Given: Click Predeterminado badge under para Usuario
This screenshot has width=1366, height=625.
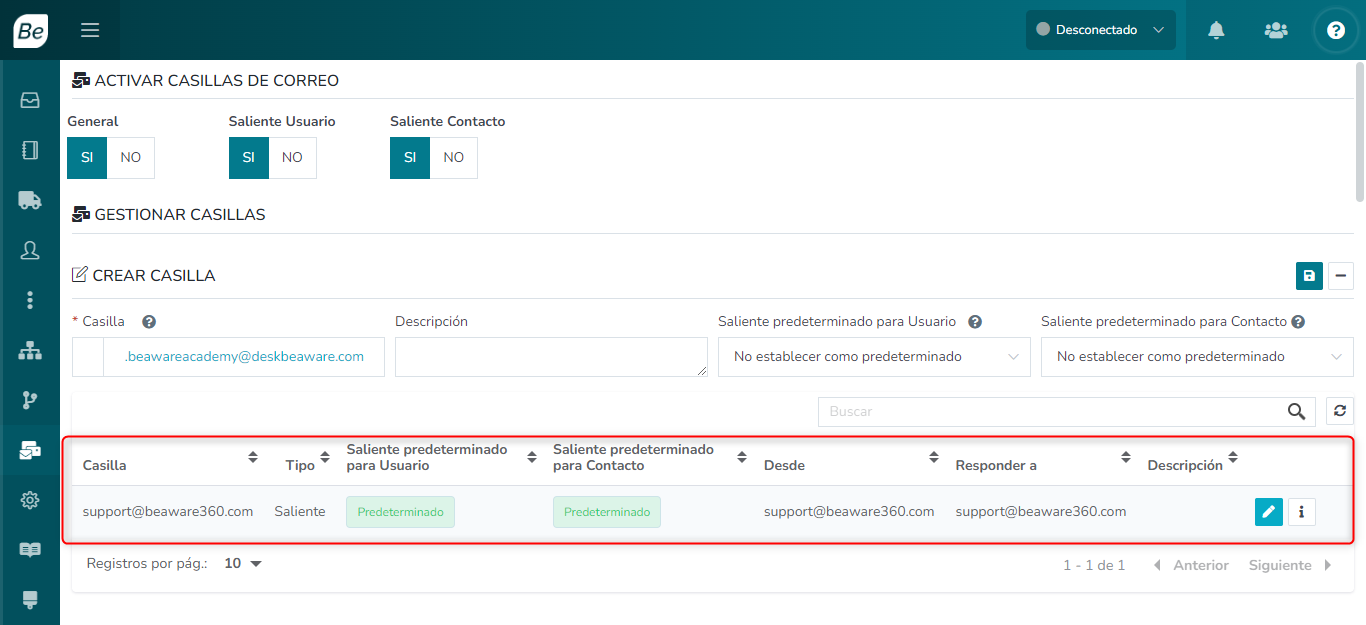Looking at the screenshot, I should point(401,512).
